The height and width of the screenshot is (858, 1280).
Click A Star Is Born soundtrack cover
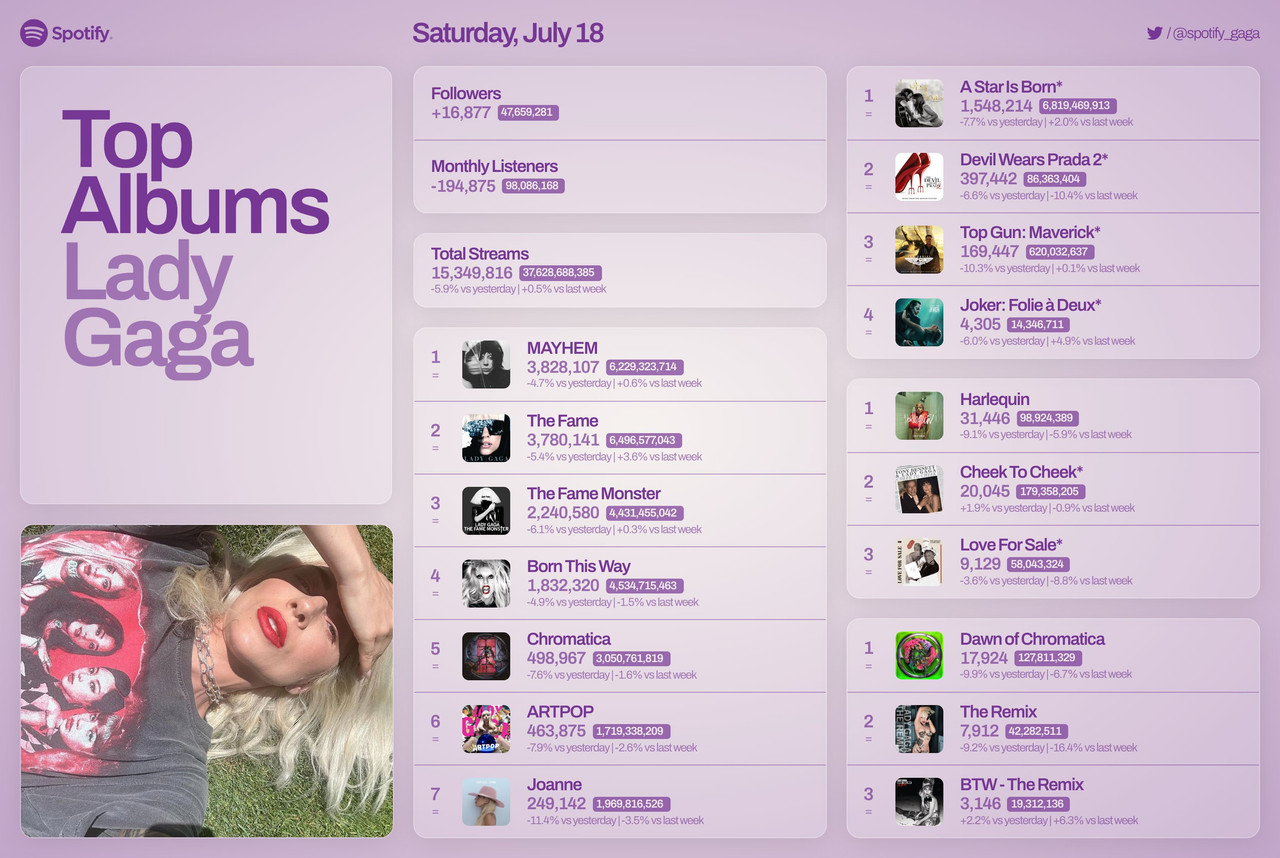click(919, 103)
